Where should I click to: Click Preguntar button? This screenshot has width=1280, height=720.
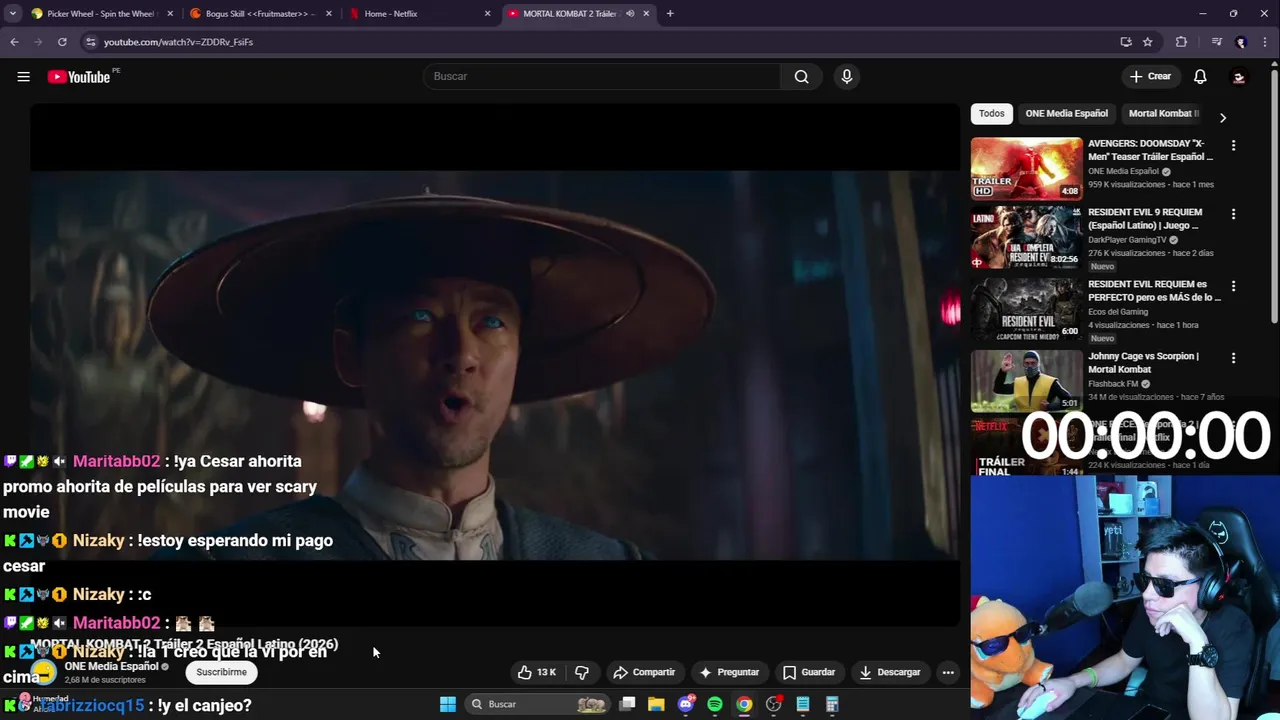729,672
